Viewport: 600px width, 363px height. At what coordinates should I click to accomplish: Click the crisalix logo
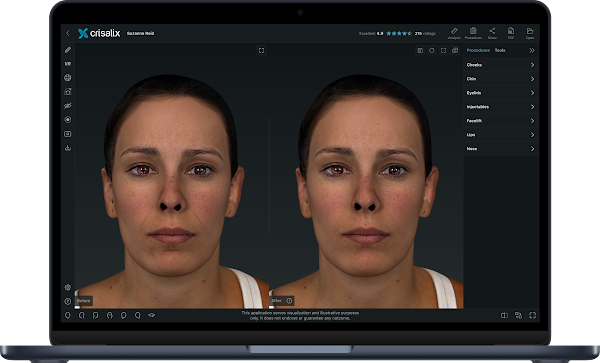[99, 33]
